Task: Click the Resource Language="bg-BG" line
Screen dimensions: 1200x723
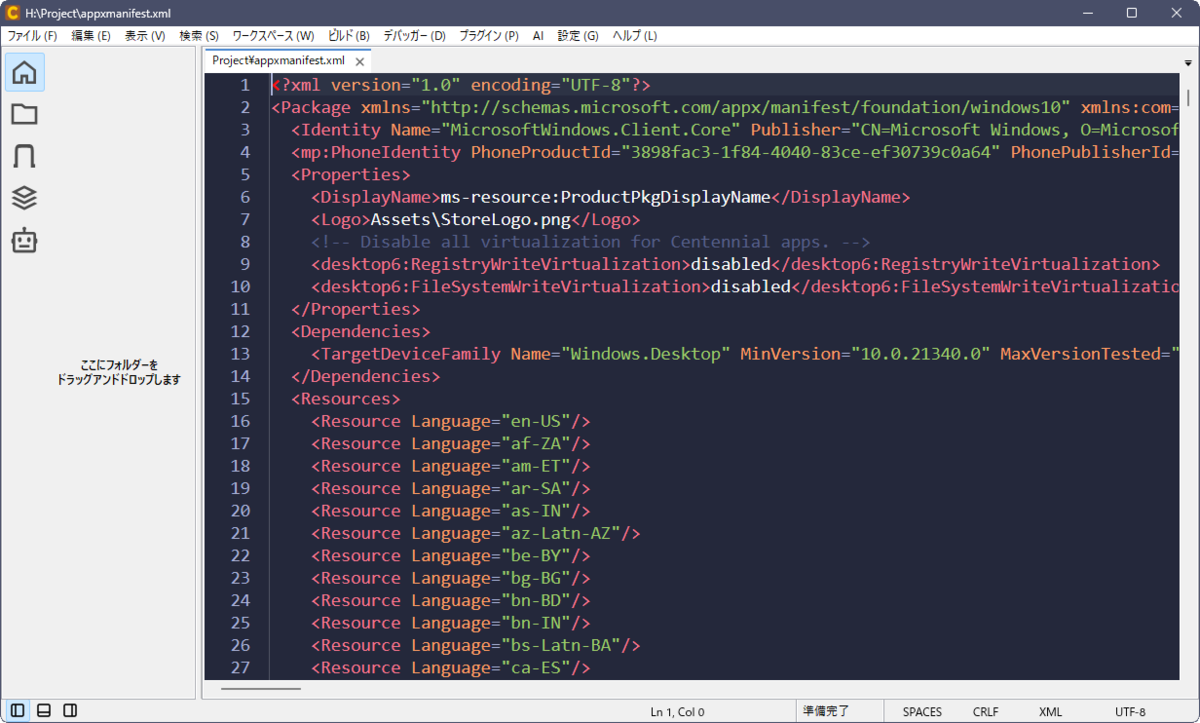Action: (451, 578)
